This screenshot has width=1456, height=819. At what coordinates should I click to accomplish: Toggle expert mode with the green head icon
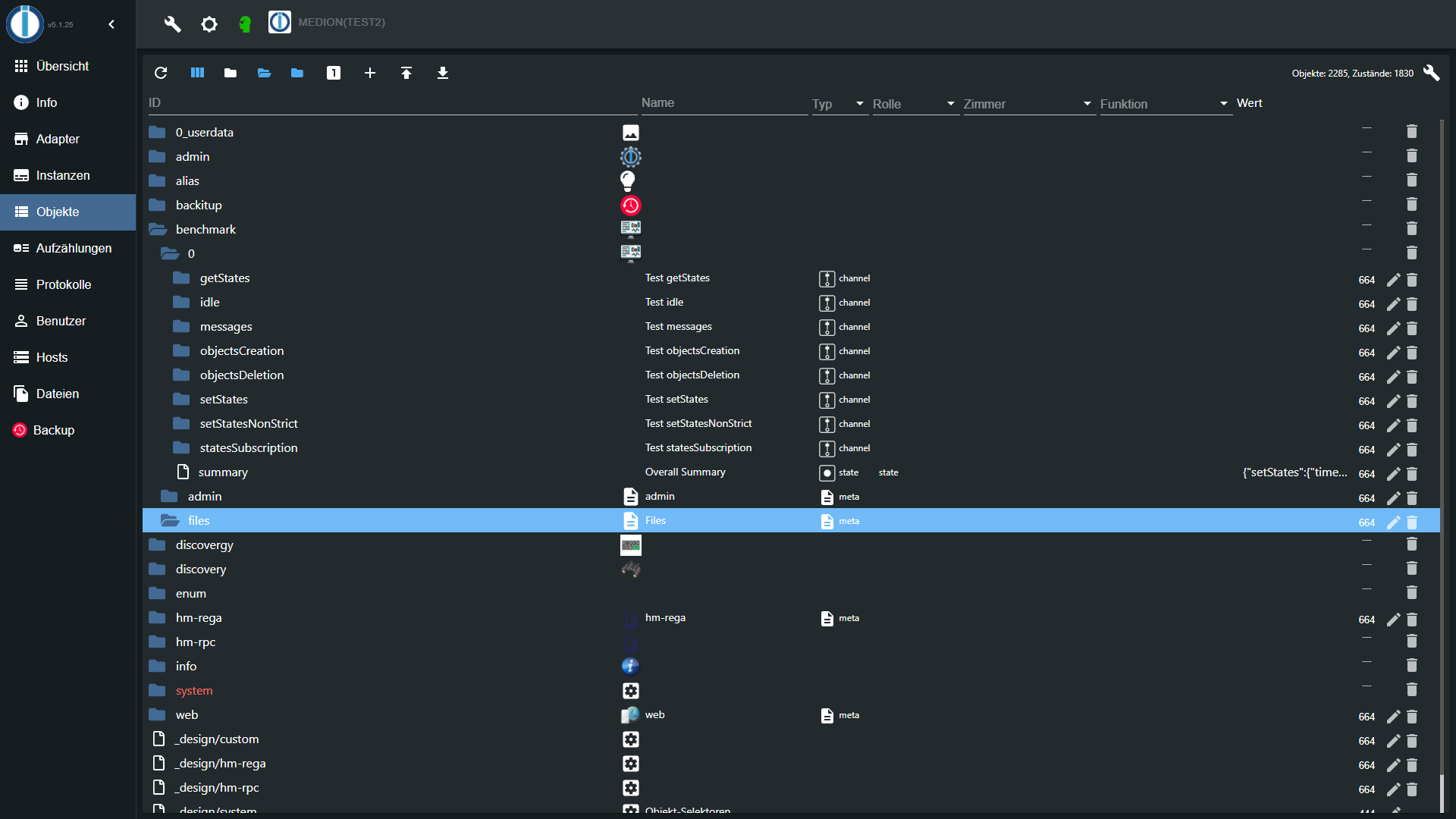click(245, 24)
